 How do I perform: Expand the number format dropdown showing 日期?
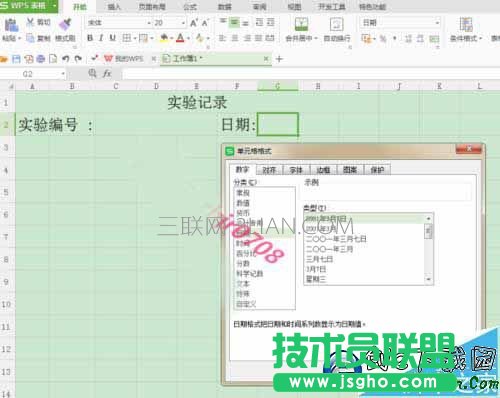pyautogui.click(x=437, y=23)
